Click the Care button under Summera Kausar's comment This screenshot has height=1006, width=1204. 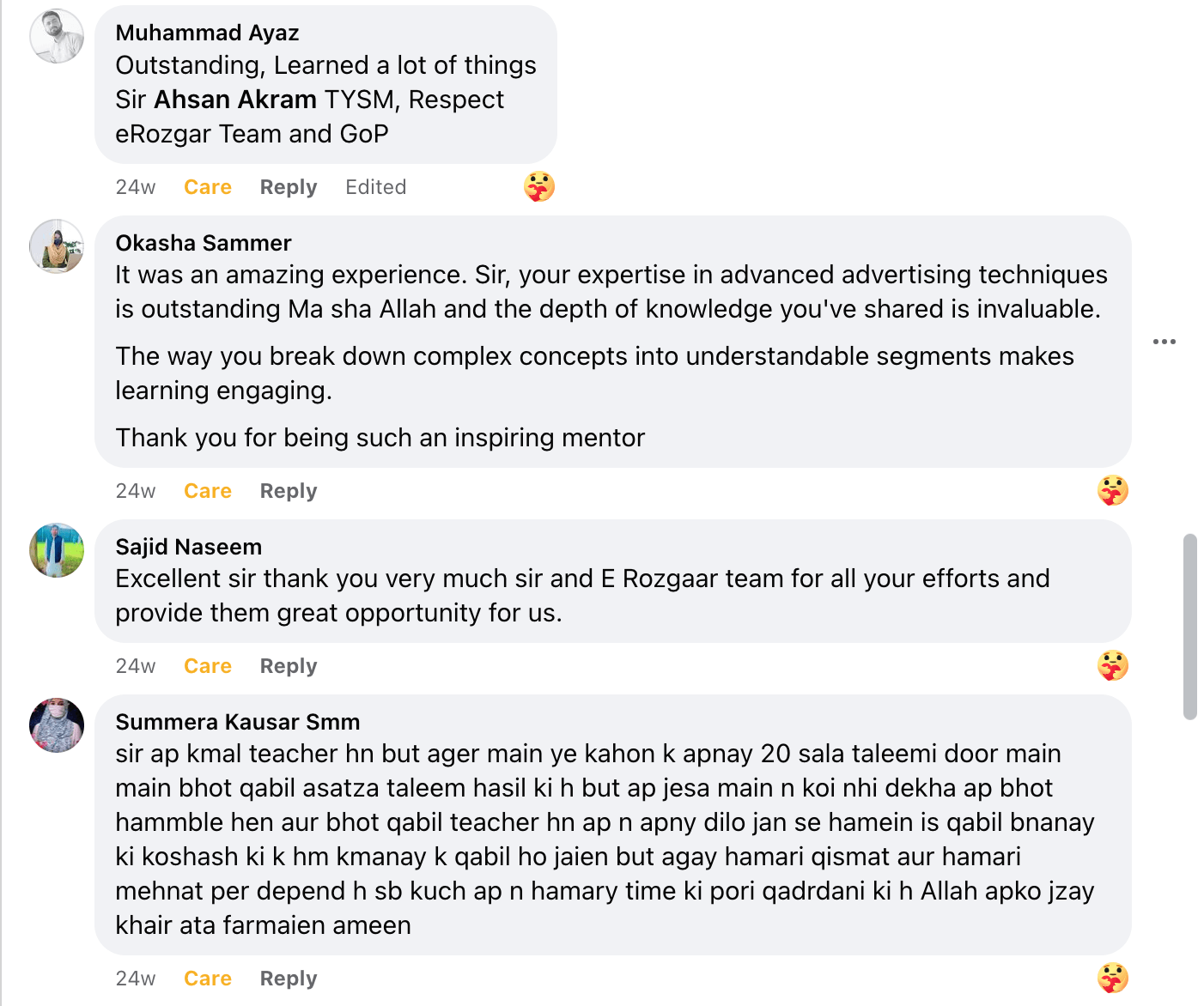(x=207, y=978)
